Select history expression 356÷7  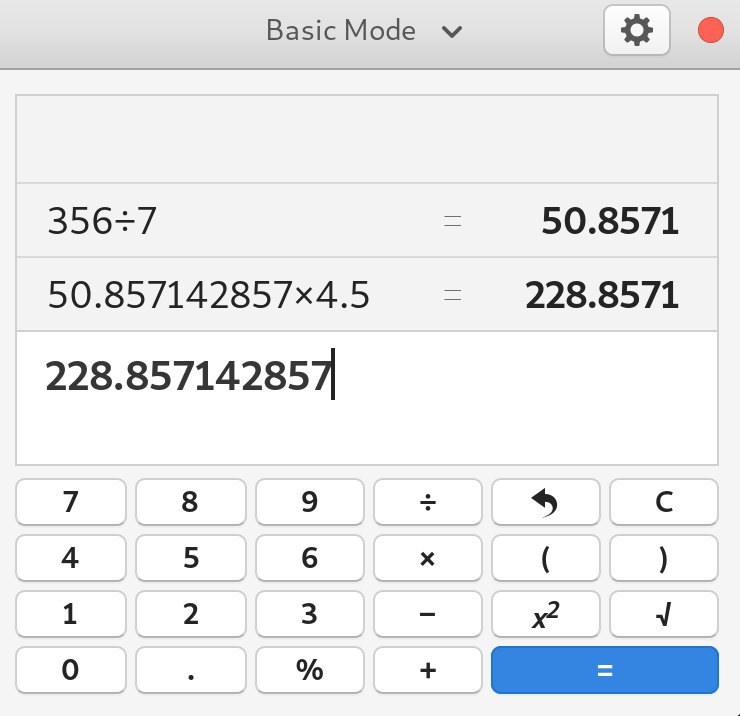(102, 221)
